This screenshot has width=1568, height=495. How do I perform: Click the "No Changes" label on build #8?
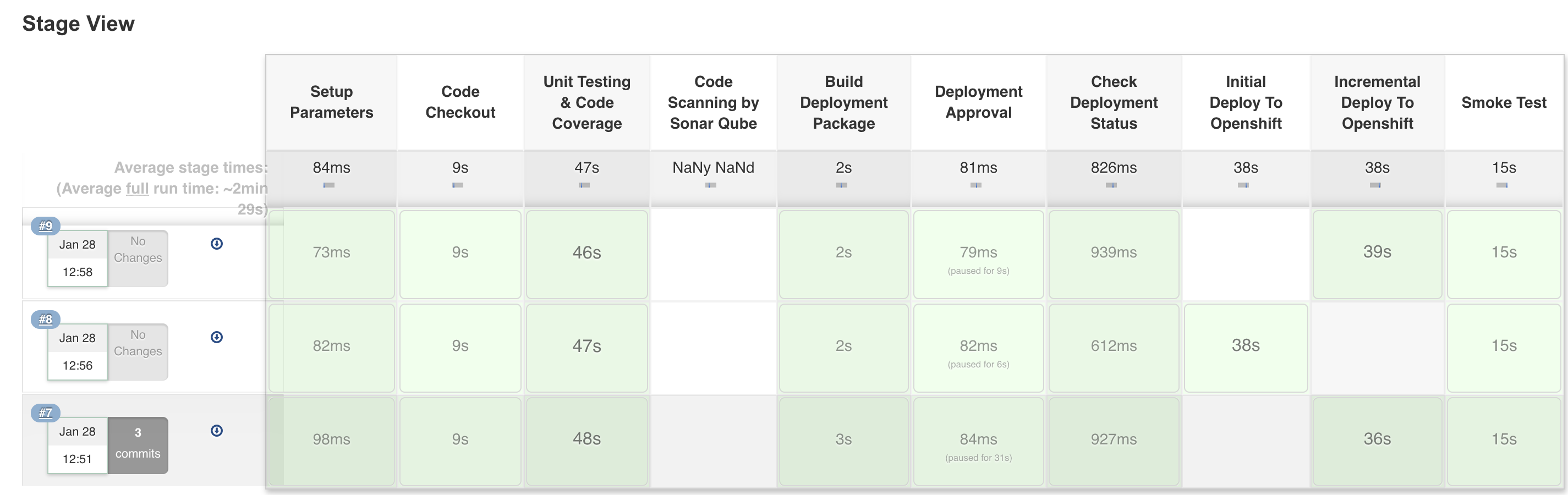coord(137,343)
